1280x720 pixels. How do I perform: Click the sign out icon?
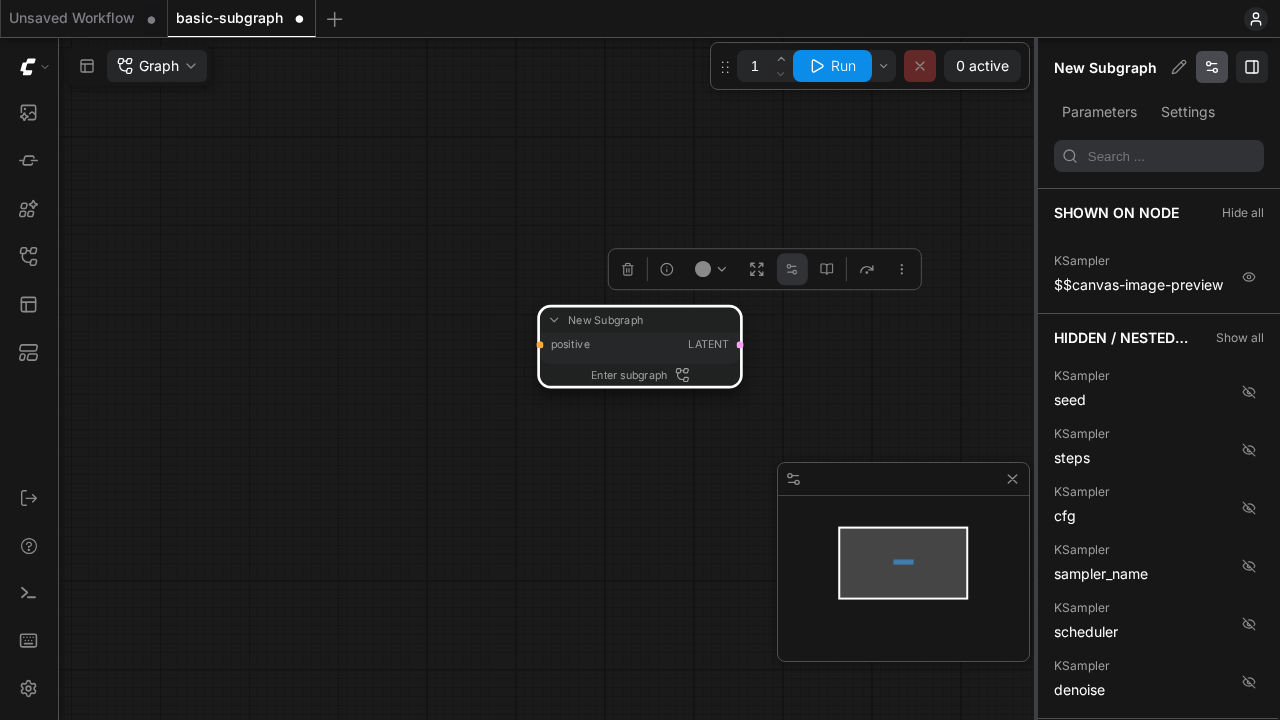[29, 498]
